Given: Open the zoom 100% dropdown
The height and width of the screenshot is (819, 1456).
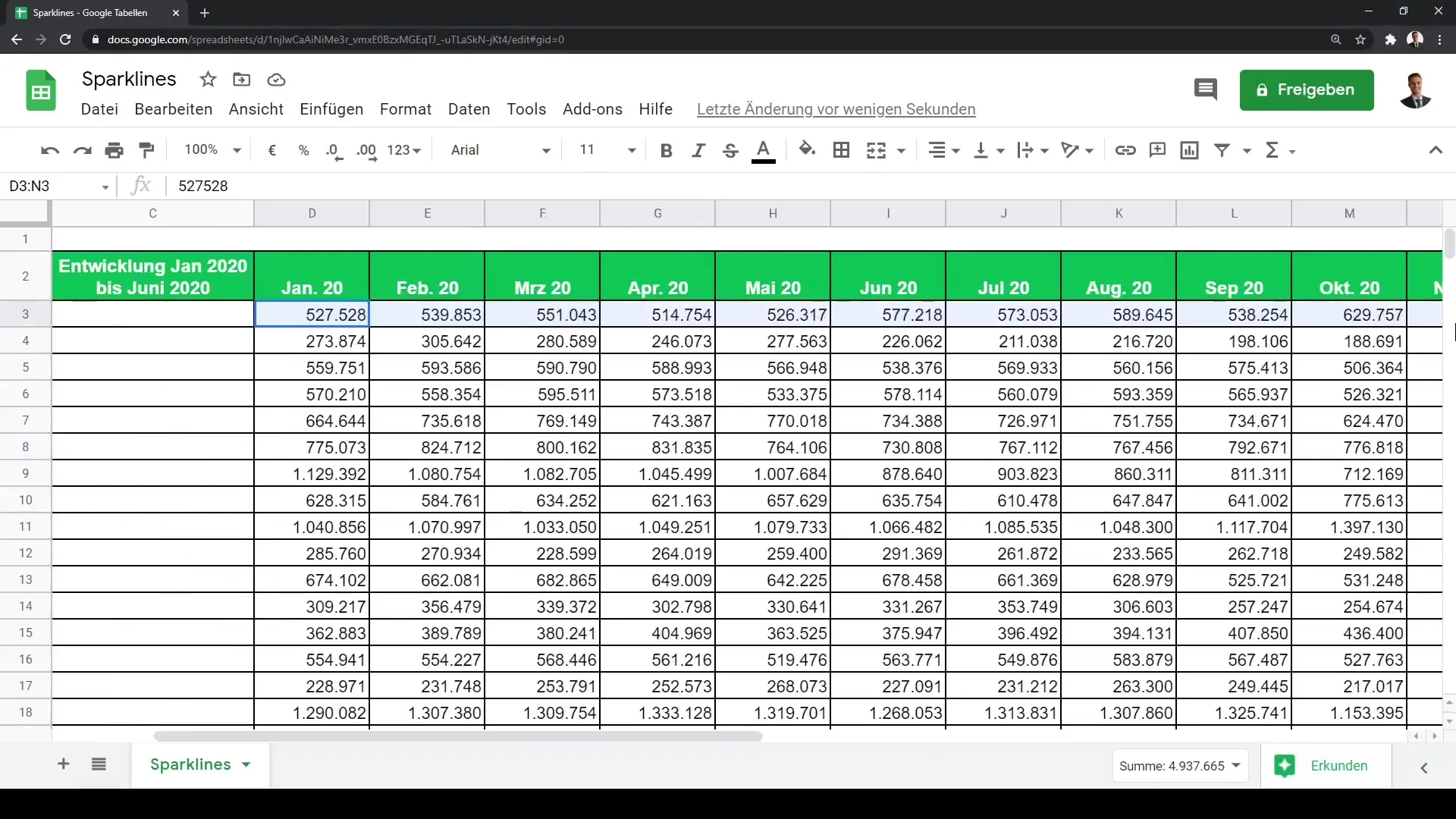Looking at the screenshot, I should [212, 150].
